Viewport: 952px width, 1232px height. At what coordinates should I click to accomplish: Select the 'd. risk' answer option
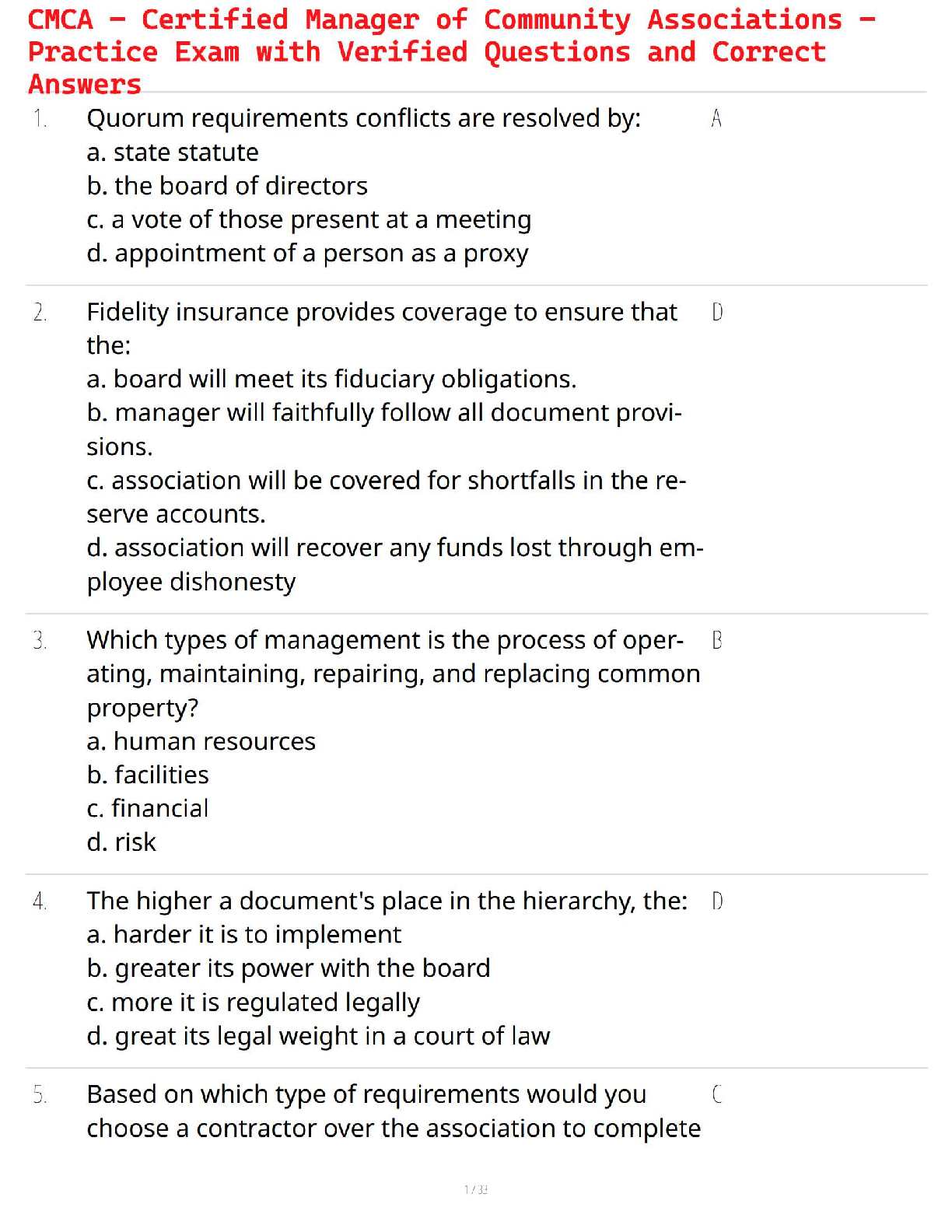click(x=121, y=842)
